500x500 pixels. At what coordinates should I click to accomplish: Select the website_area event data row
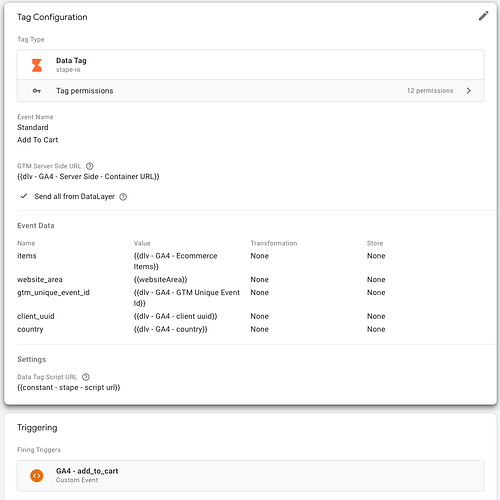(250, 279)
